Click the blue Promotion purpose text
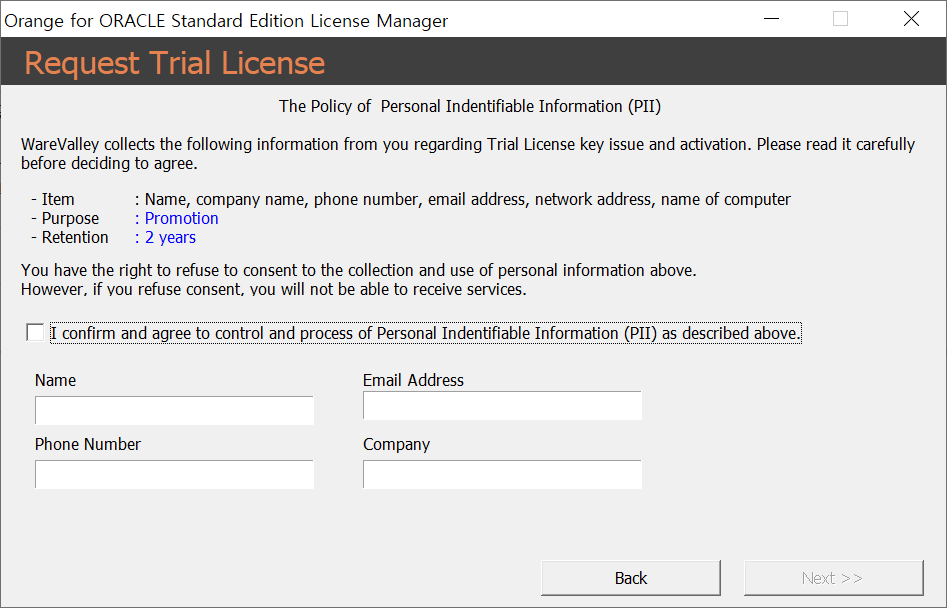 (181, 218)
